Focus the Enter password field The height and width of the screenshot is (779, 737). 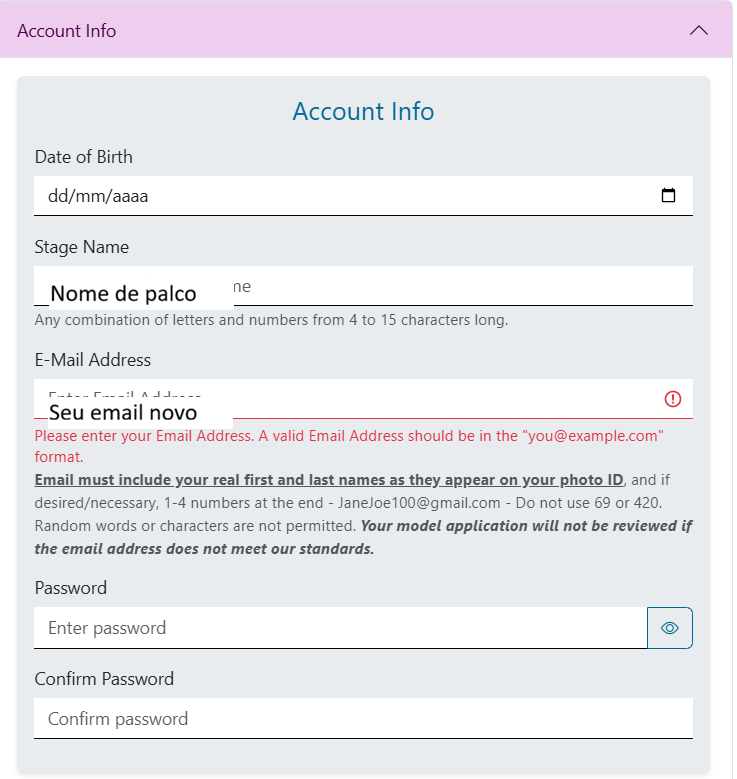[340, 628]
